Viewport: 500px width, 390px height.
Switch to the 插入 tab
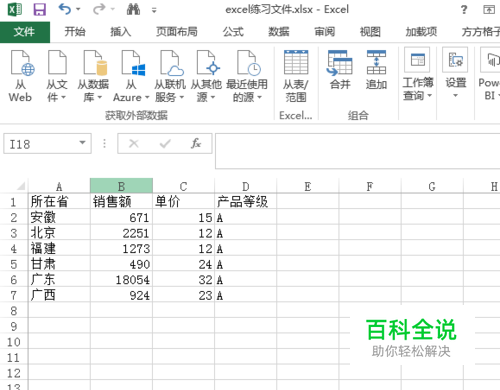coord(121,32)
